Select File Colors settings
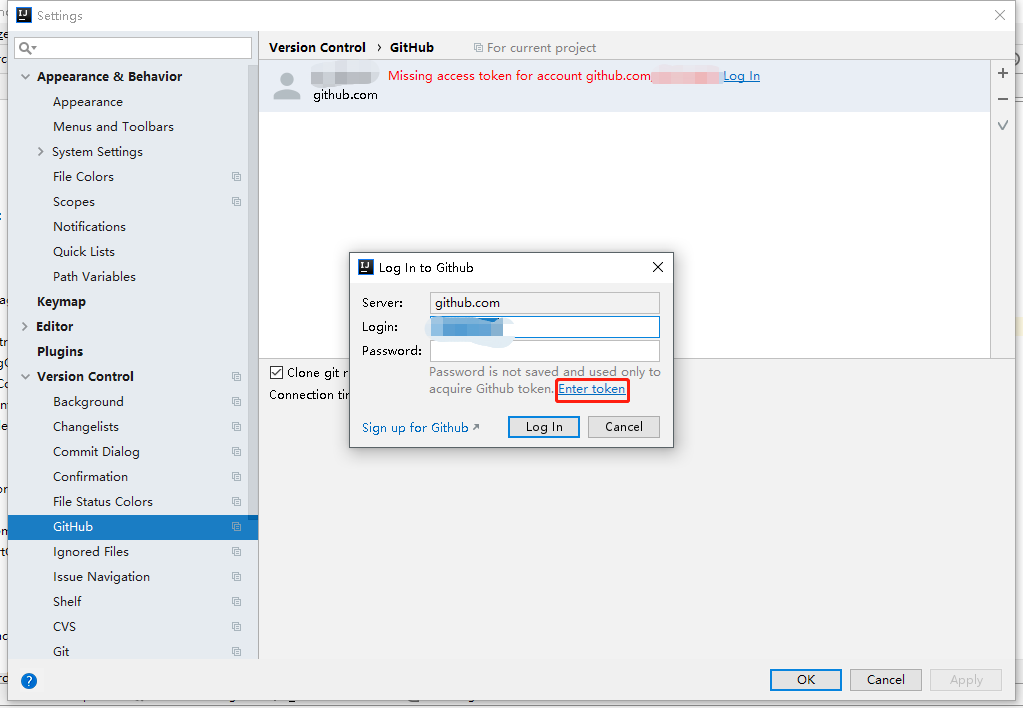The width and height of the screenshot is (1023, 708). (x=84, y=177)
